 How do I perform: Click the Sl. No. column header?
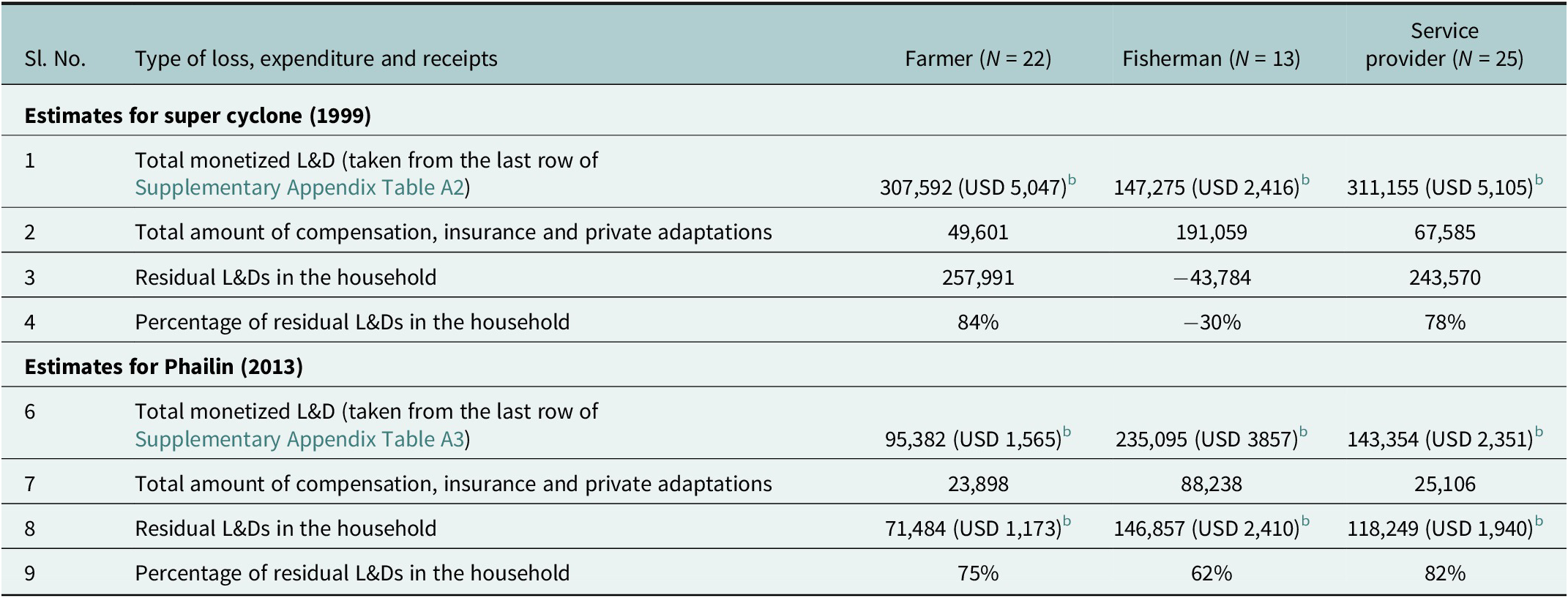pos(55,59)
